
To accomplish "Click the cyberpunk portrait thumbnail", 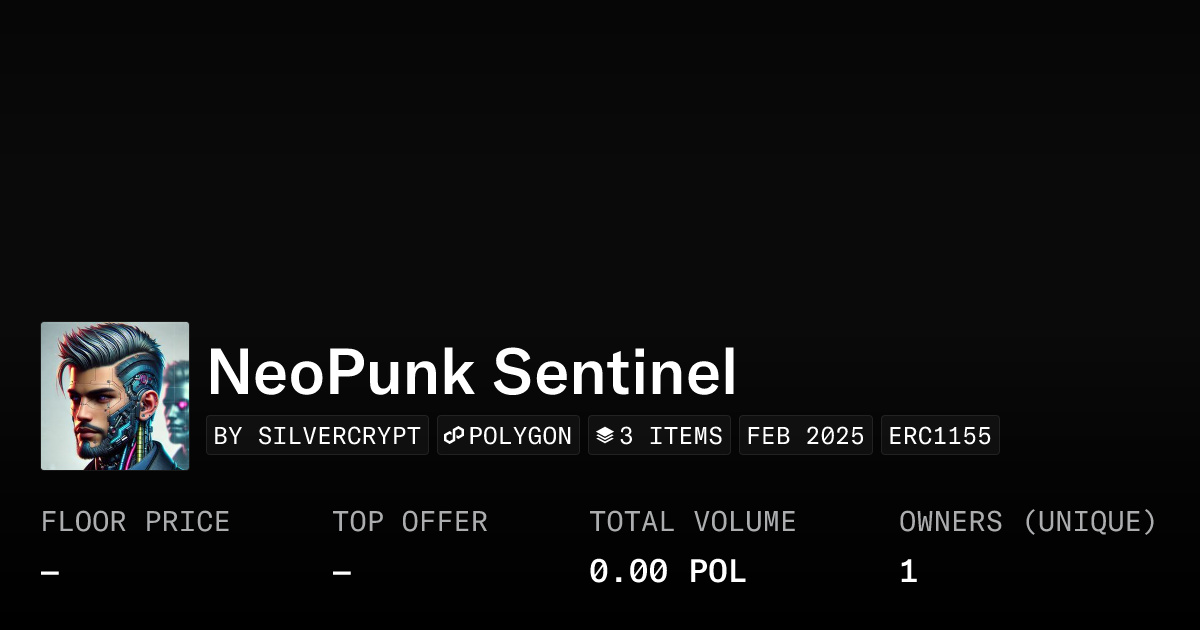I will pyautogui.click(x=114, y=395).
